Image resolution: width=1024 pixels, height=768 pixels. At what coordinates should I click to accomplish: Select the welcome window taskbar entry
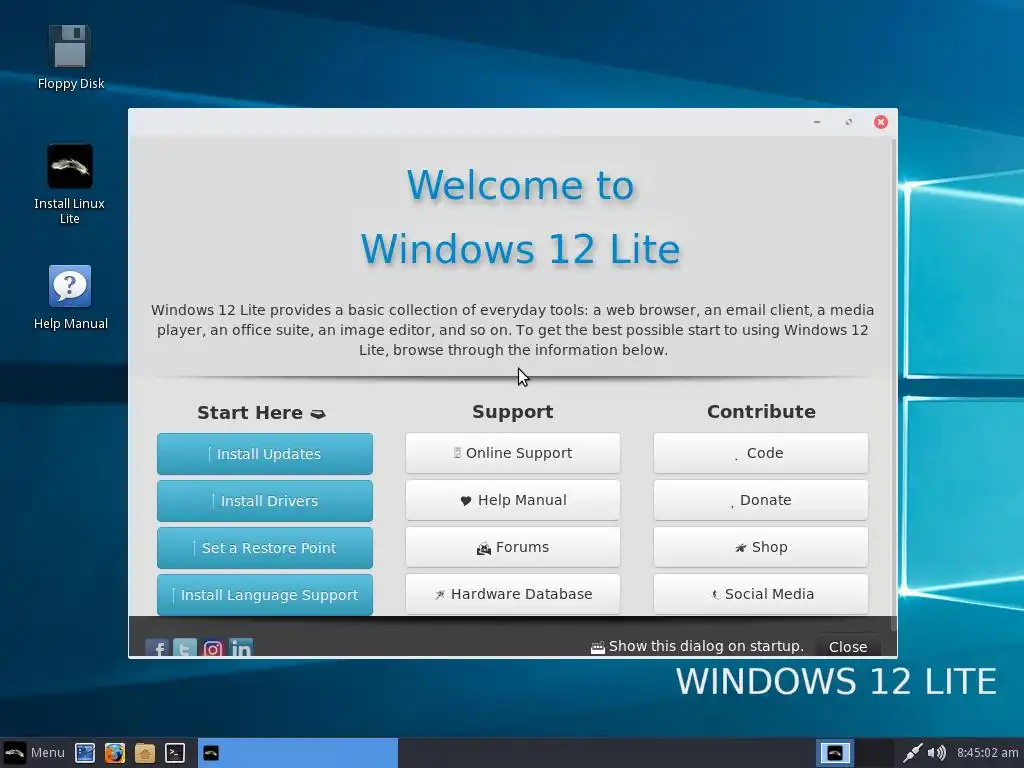tap(298, 753)
